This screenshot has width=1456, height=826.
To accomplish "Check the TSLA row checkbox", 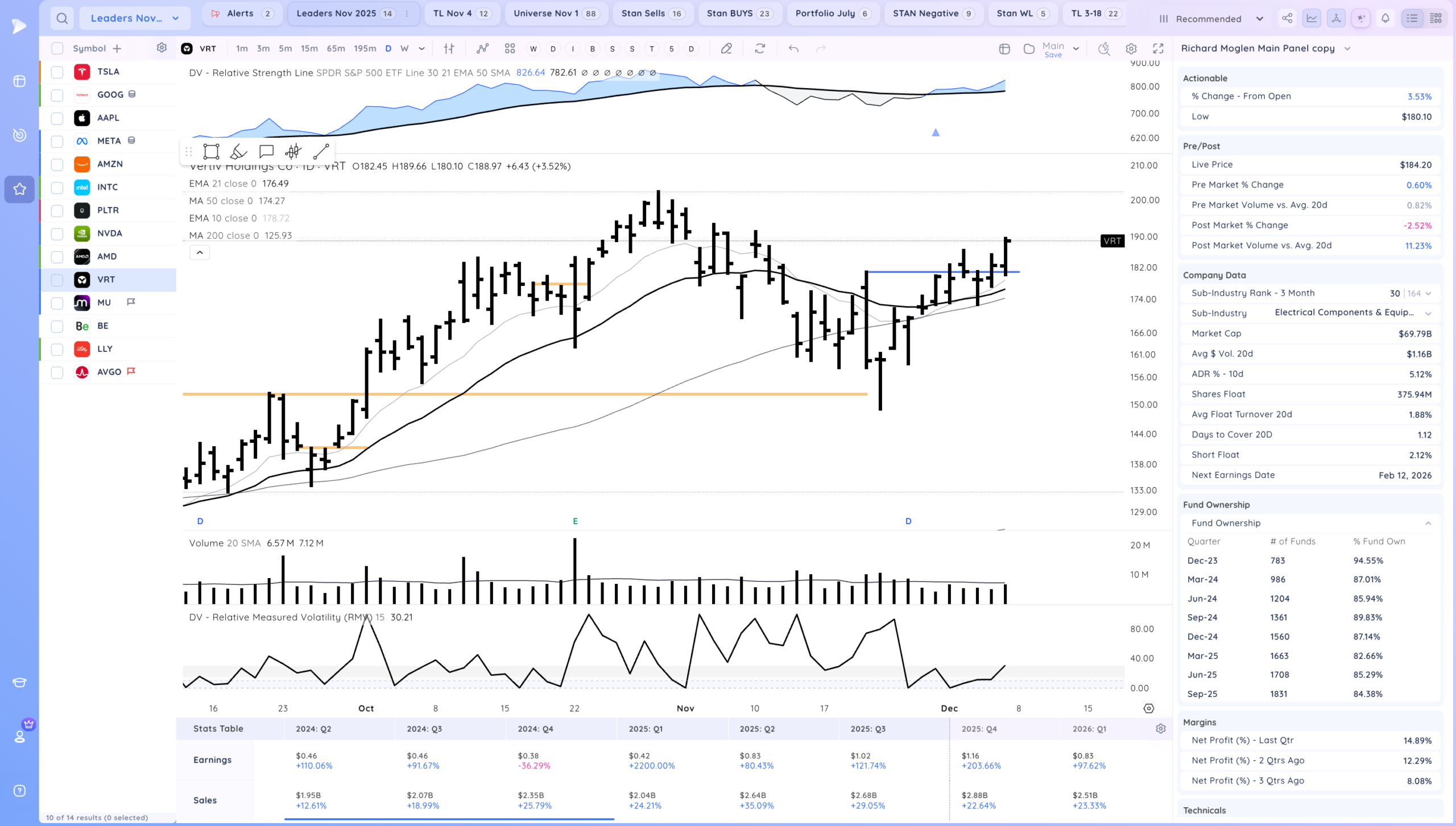I will click(57, 72).
